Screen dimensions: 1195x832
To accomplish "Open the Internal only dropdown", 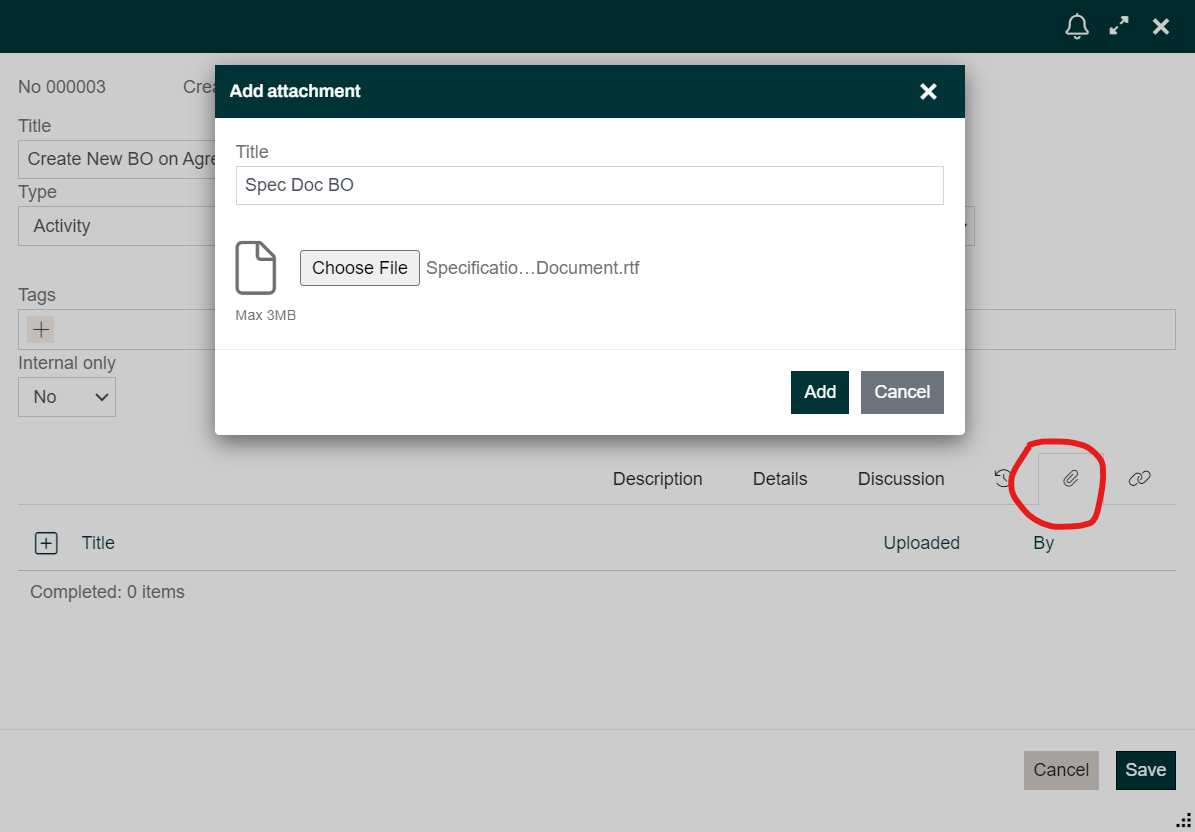I will pyautogui.click(x=67, y=397).
